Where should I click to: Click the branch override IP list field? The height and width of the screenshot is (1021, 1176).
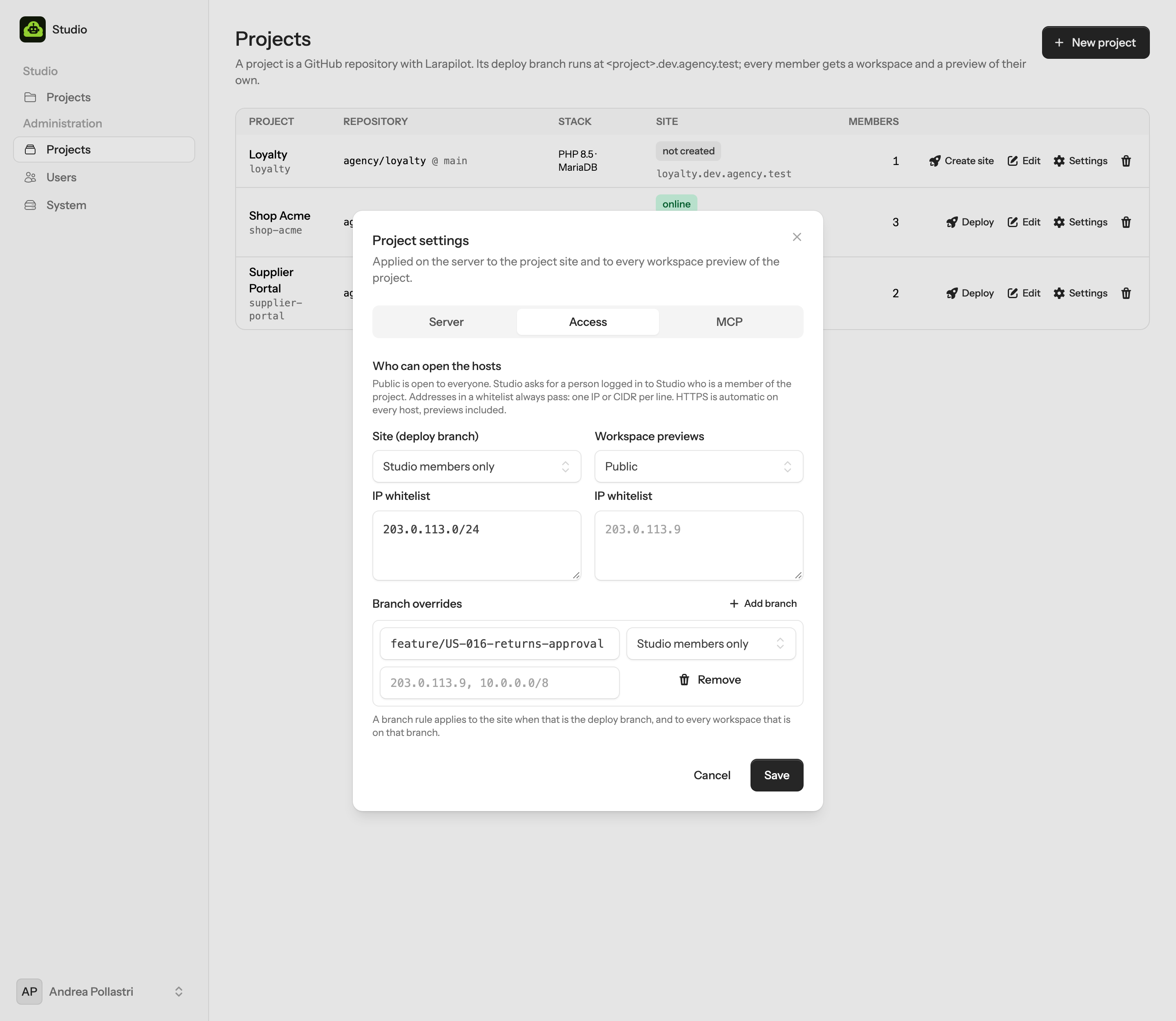499,682
